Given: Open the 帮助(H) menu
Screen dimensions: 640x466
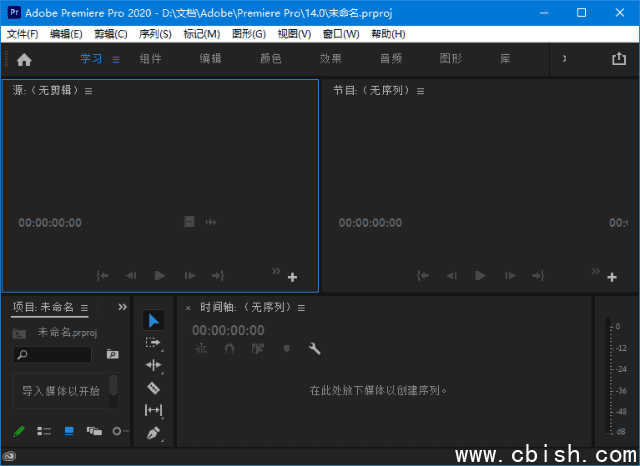Looking at the screenshot, I should coord(388,34).
